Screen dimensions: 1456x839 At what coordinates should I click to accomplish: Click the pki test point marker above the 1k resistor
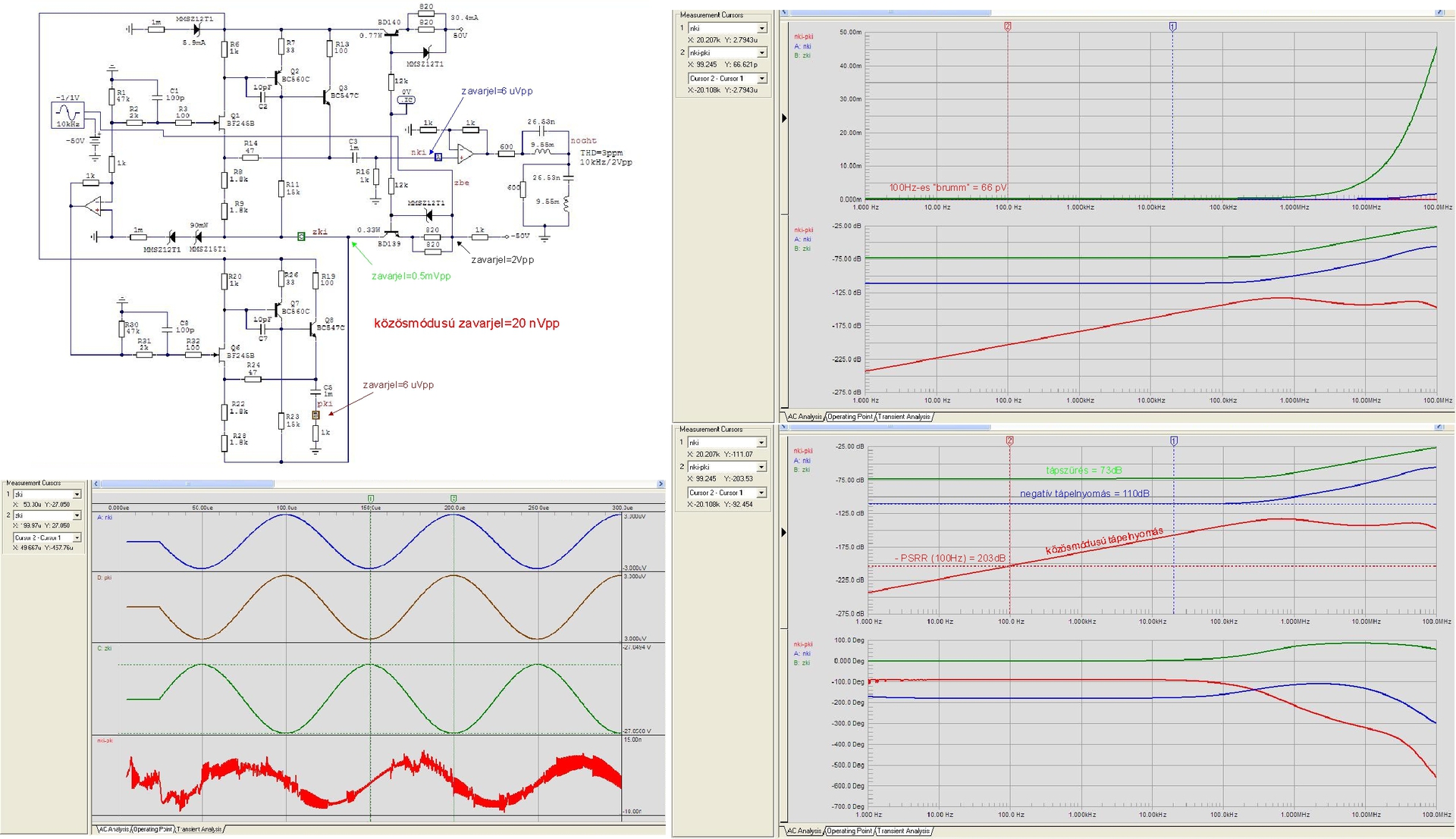(x=316, y=415)
